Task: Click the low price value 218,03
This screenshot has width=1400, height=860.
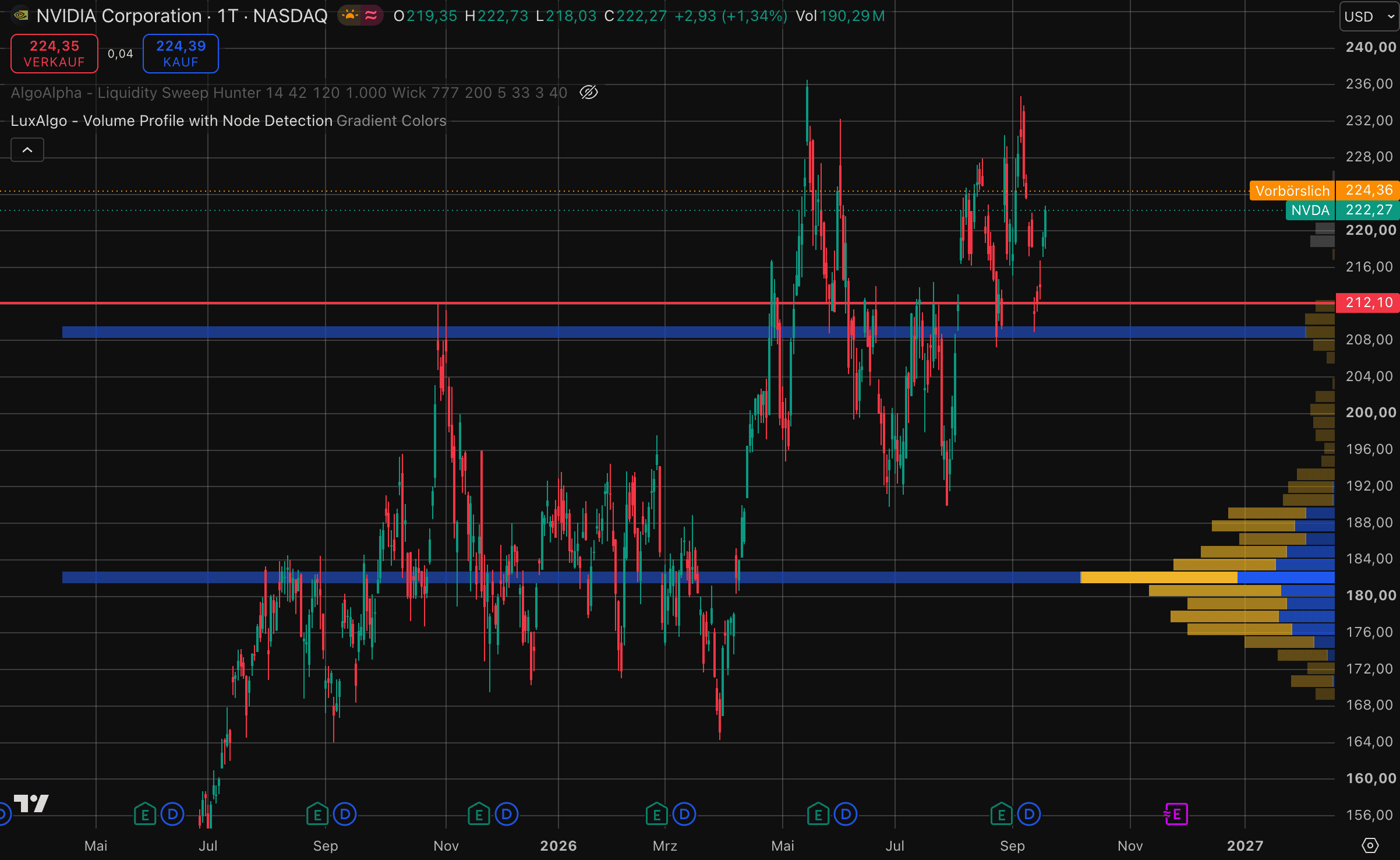Action: pos(571,16)
